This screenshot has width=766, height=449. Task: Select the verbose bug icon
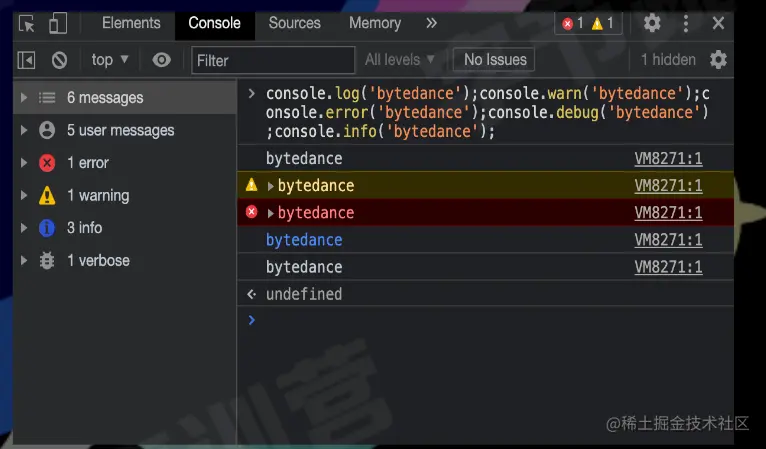pyautogui.click(x=47, y=260)
